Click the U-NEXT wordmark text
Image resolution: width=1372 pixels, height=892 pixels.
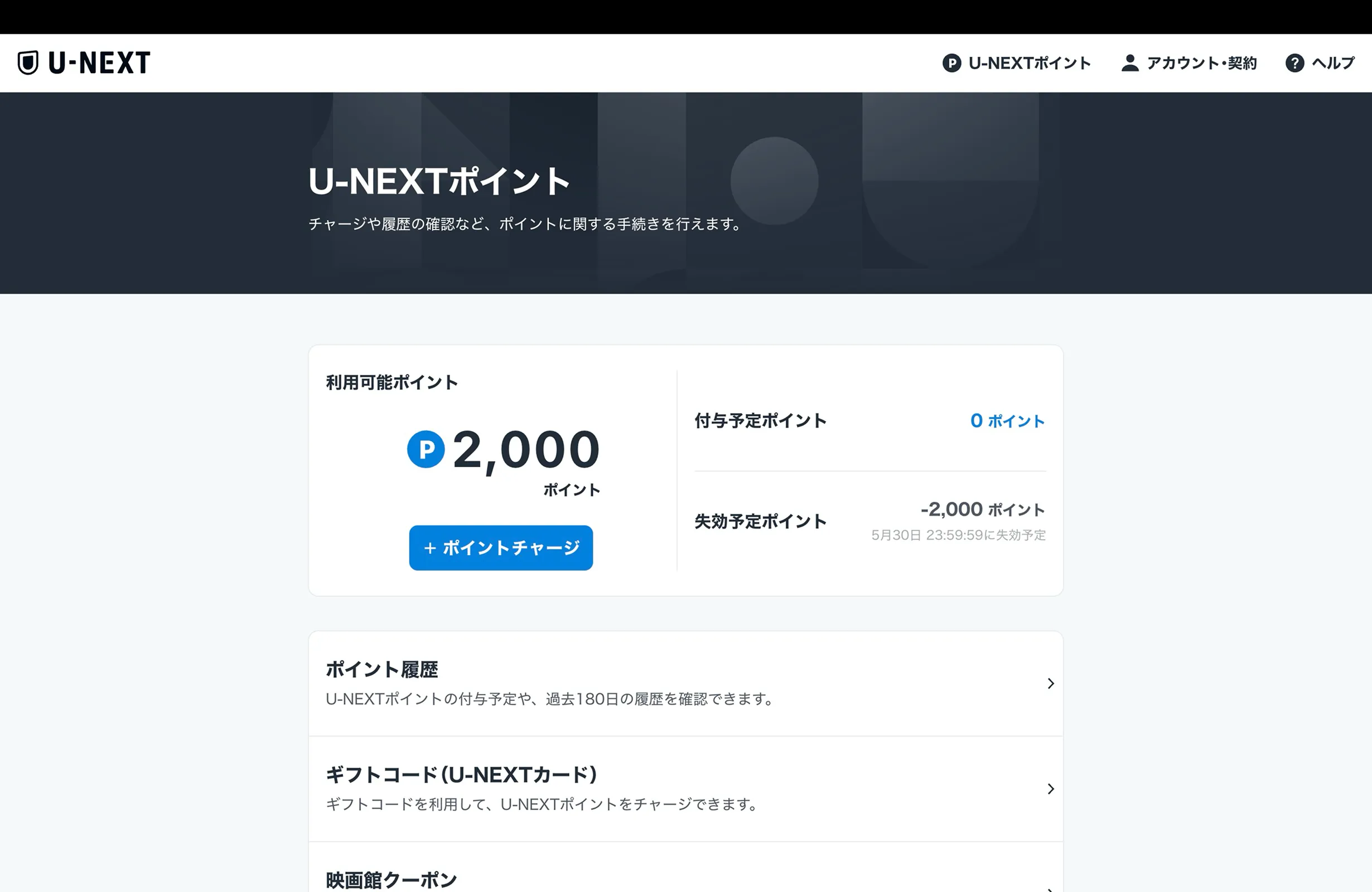[99, 63]
